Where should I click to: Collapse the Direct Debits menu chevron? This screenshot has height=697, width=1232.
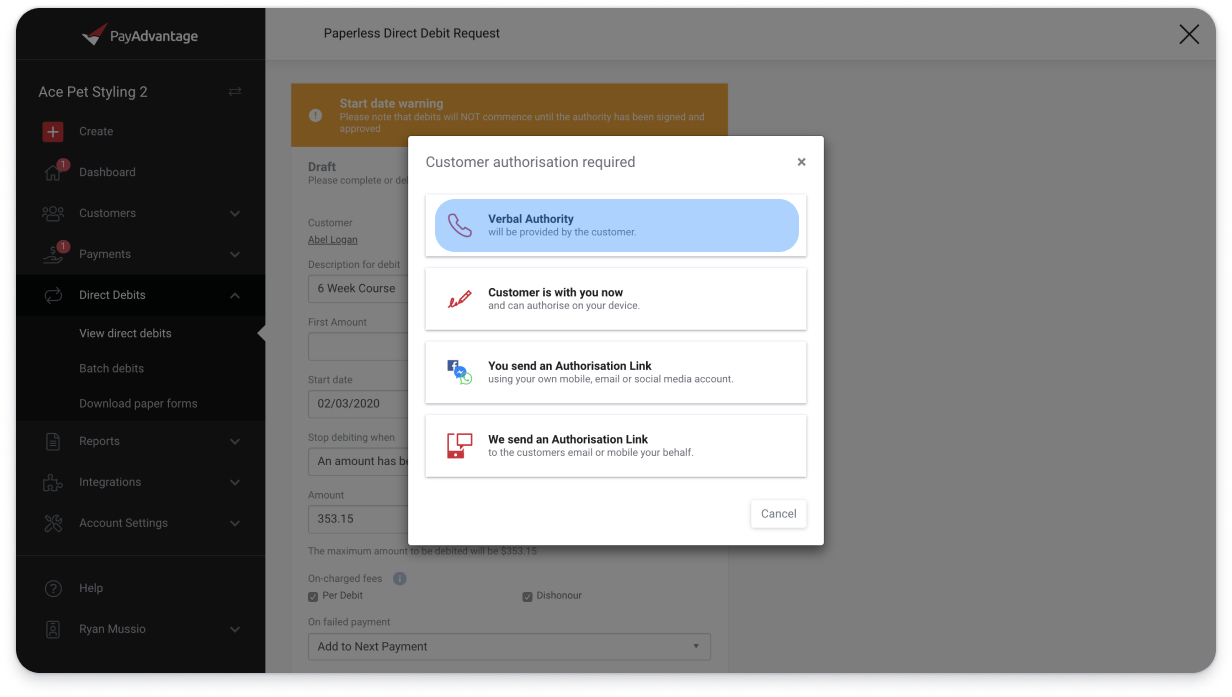(x=235, y=295)
